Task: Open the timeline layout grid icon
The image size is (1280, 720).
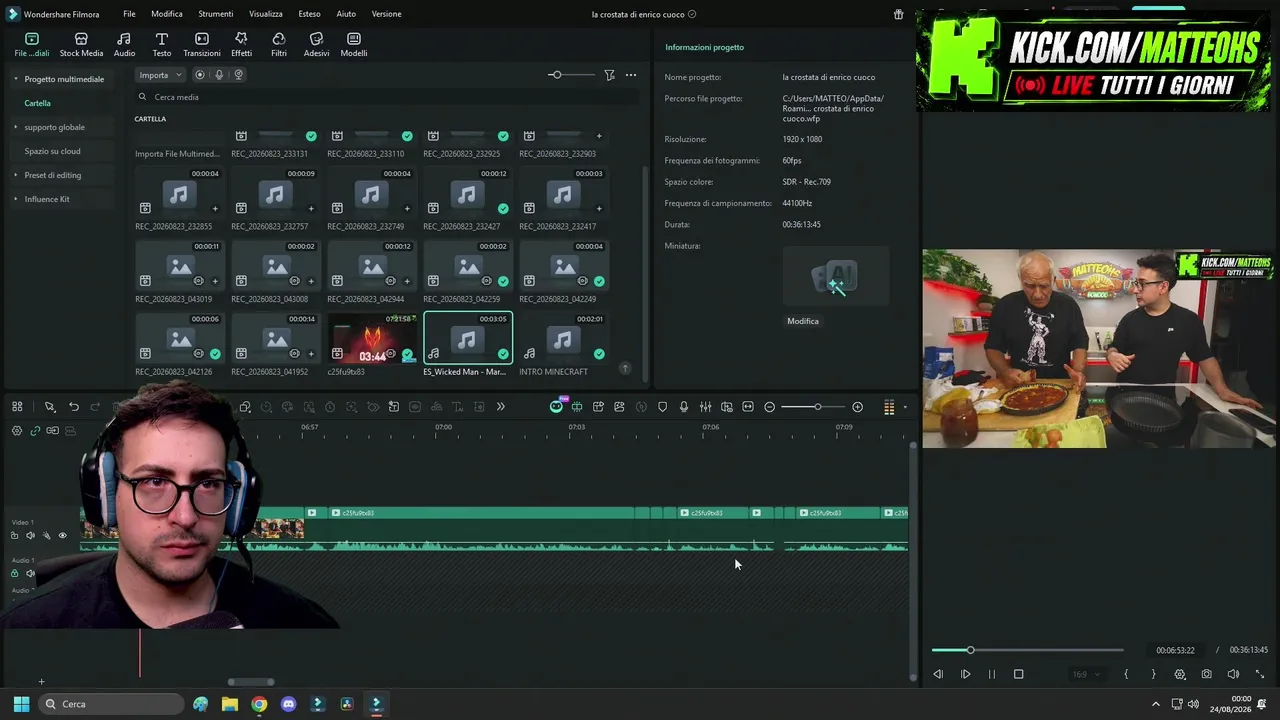Action: (17, 407)
